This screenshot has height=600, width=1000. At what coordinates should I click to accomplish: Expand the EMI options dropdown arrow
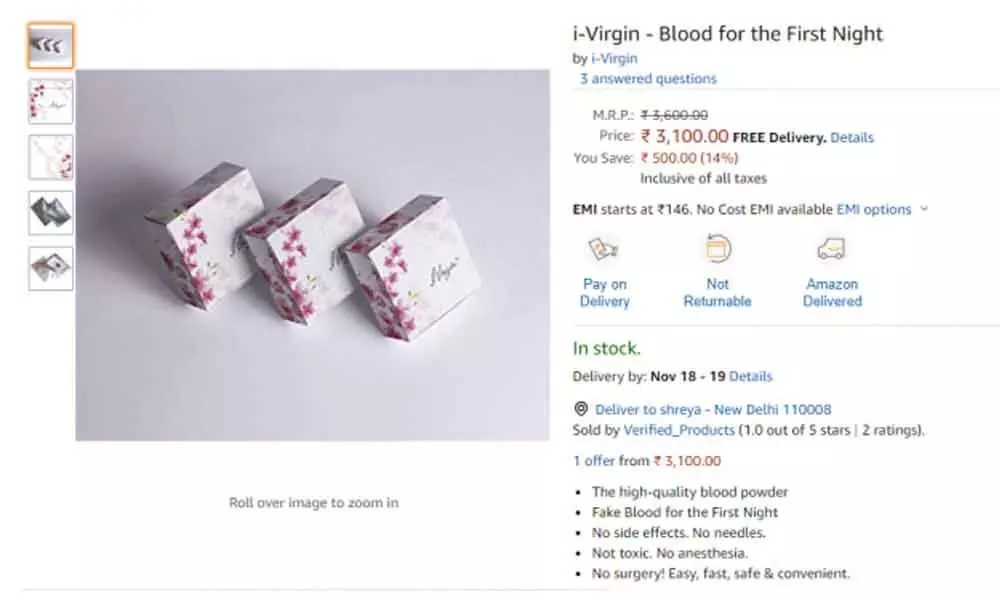pyautogui.click(x=924, y=209)
